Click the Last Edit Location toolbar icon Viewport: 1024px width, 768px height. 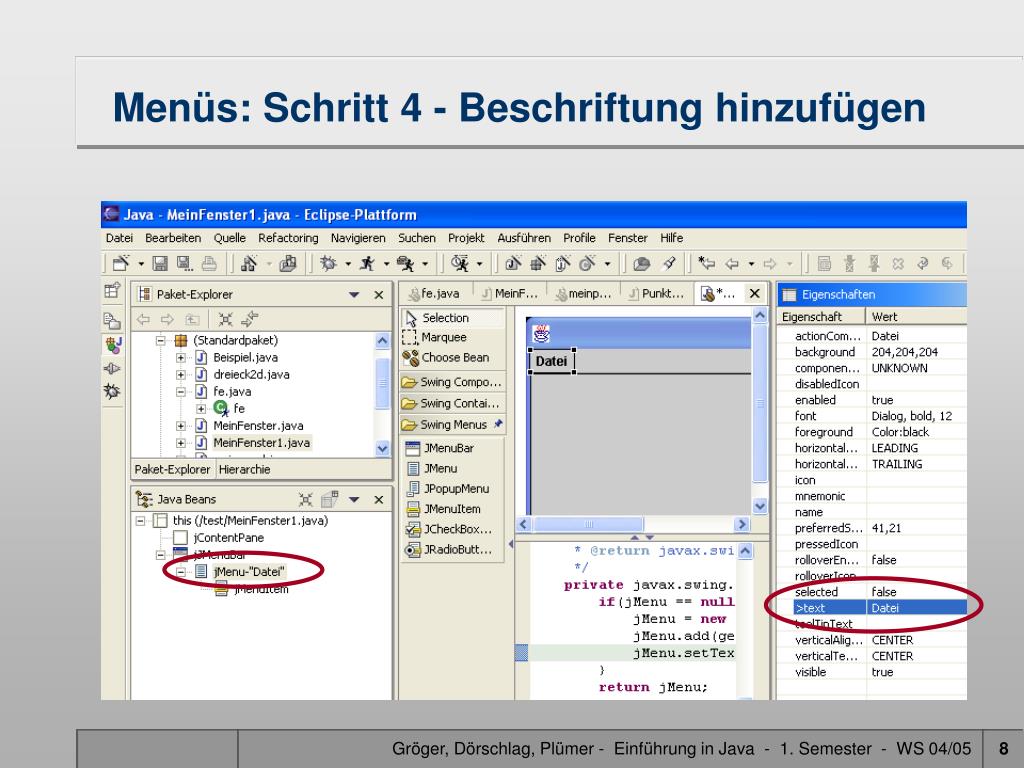(x=707, y=263)
